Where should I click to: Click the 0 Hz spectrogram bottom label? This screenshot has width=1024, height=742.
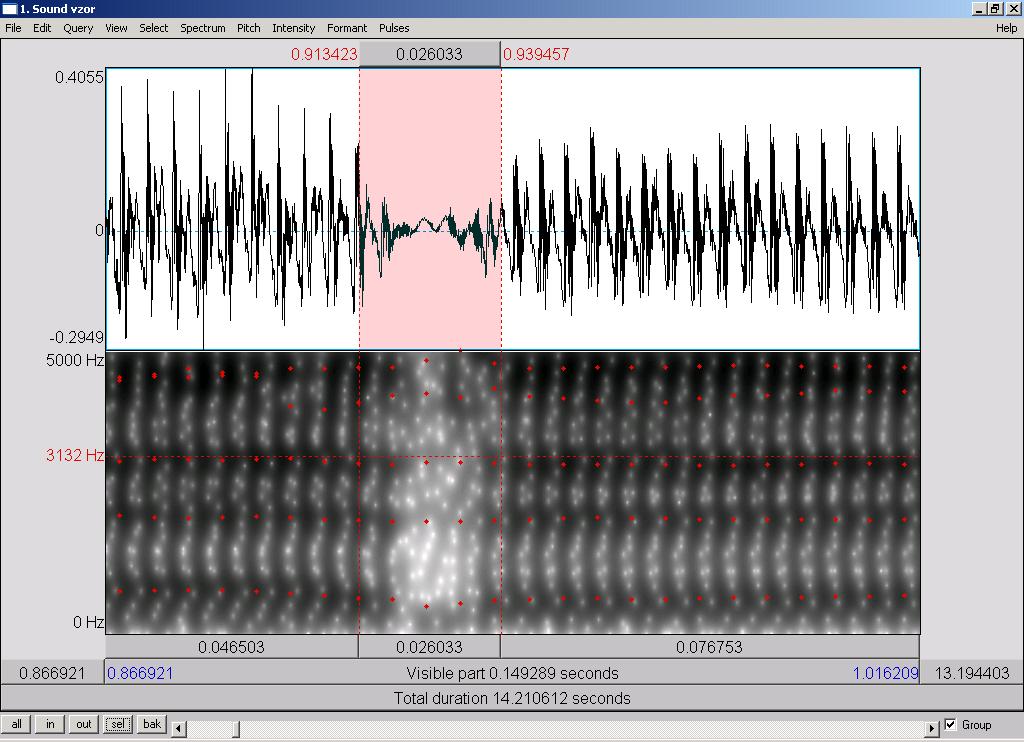click(88, 622)
